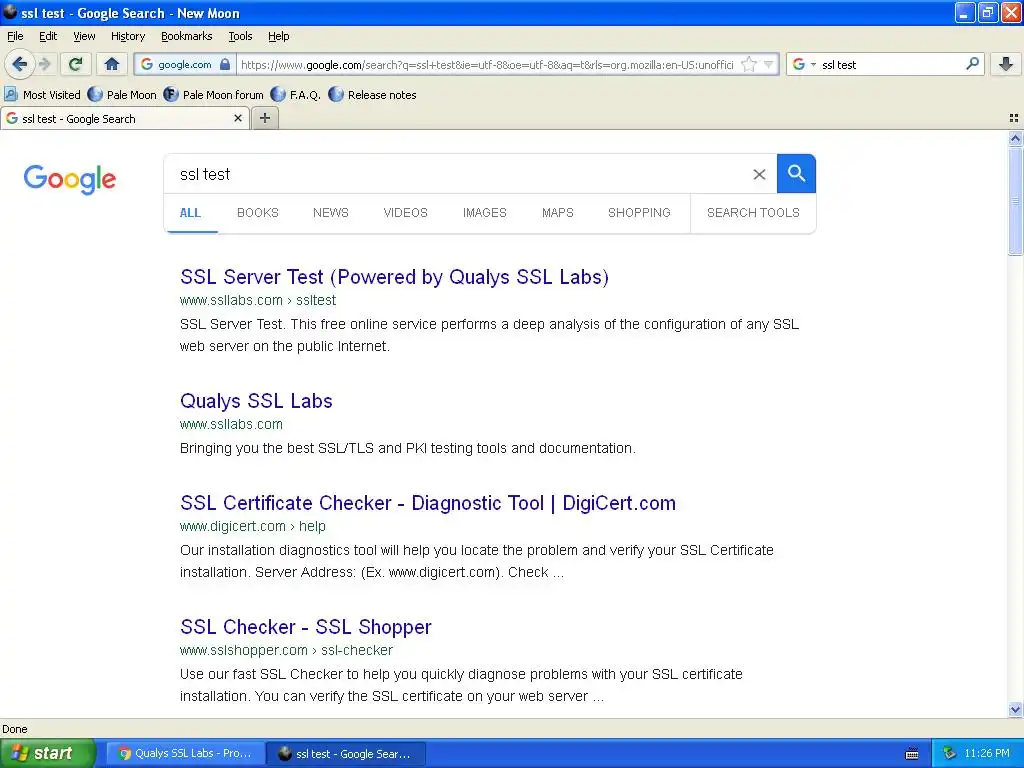The image size is (1024, 768).
Task: Open the Most Visited bookmarks folder
Action: click(x=42, y=95)
